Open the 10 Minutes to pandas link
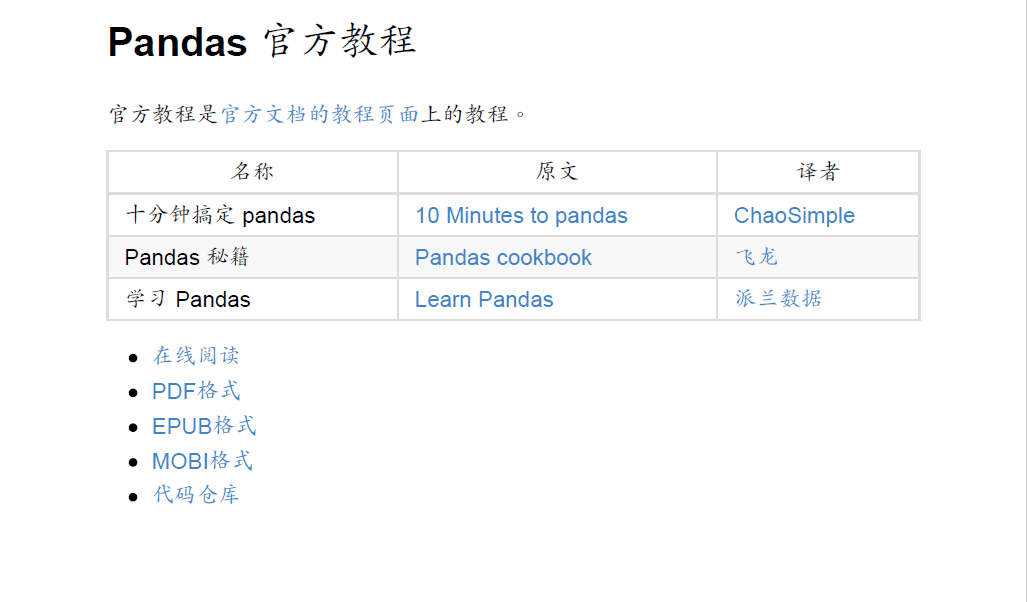The width and height of the screenshot is (1027, 602). point(521,215)
